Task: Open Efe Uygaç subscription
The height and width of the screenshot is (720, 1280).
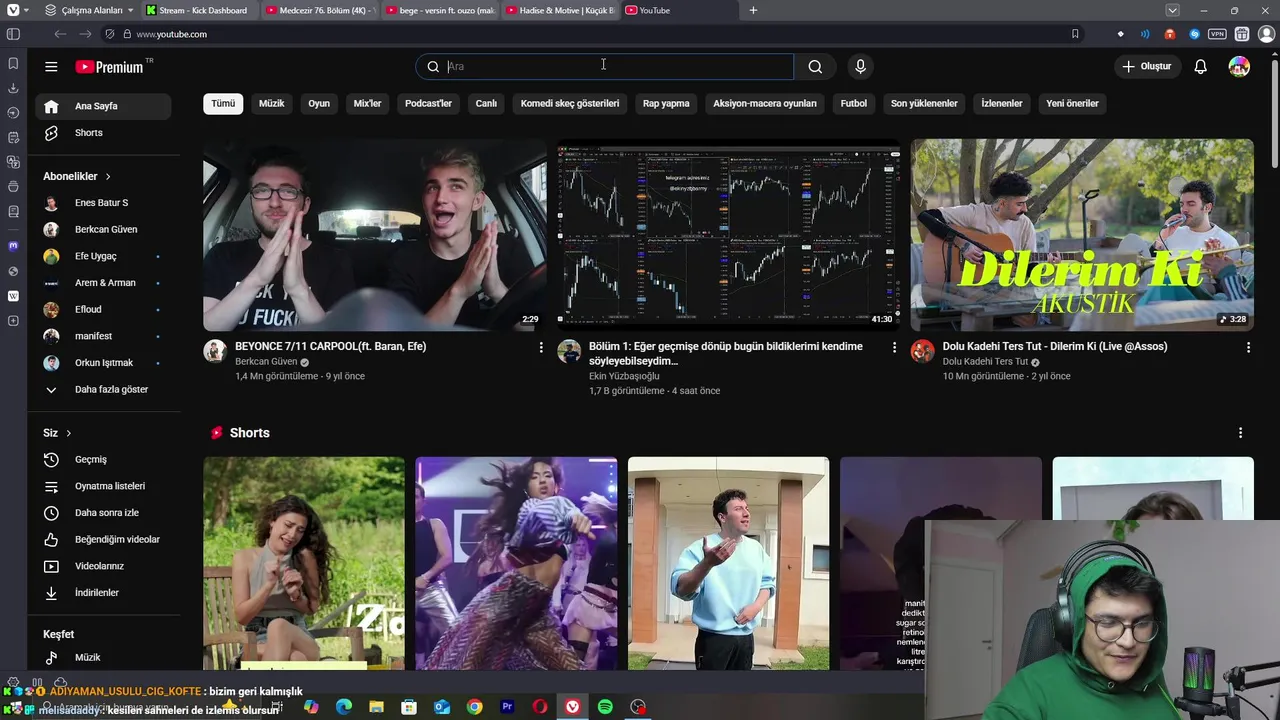Action: 103,257
